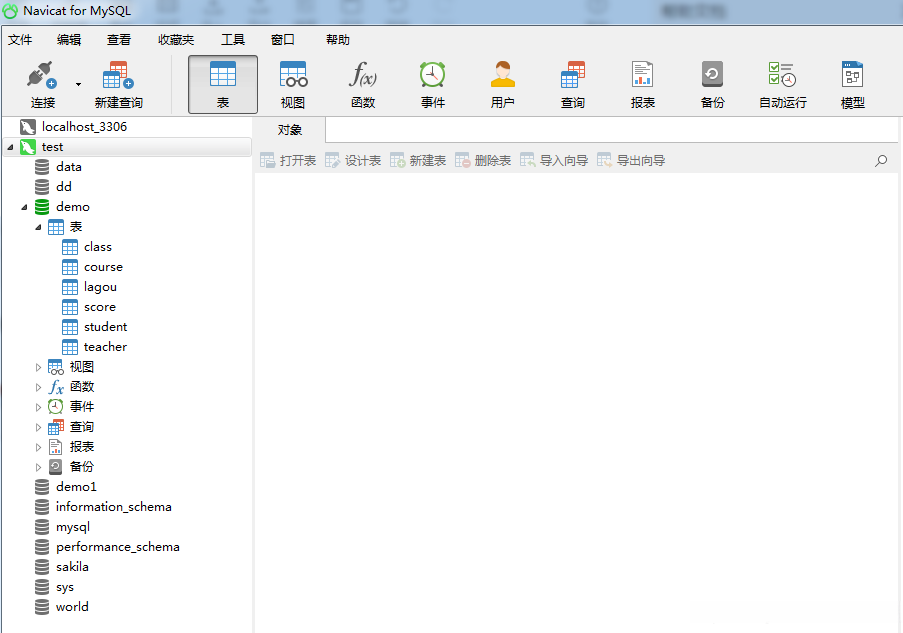Select the sys database
This screenshot has width=903, height=633.
click(x=64, y=587)
